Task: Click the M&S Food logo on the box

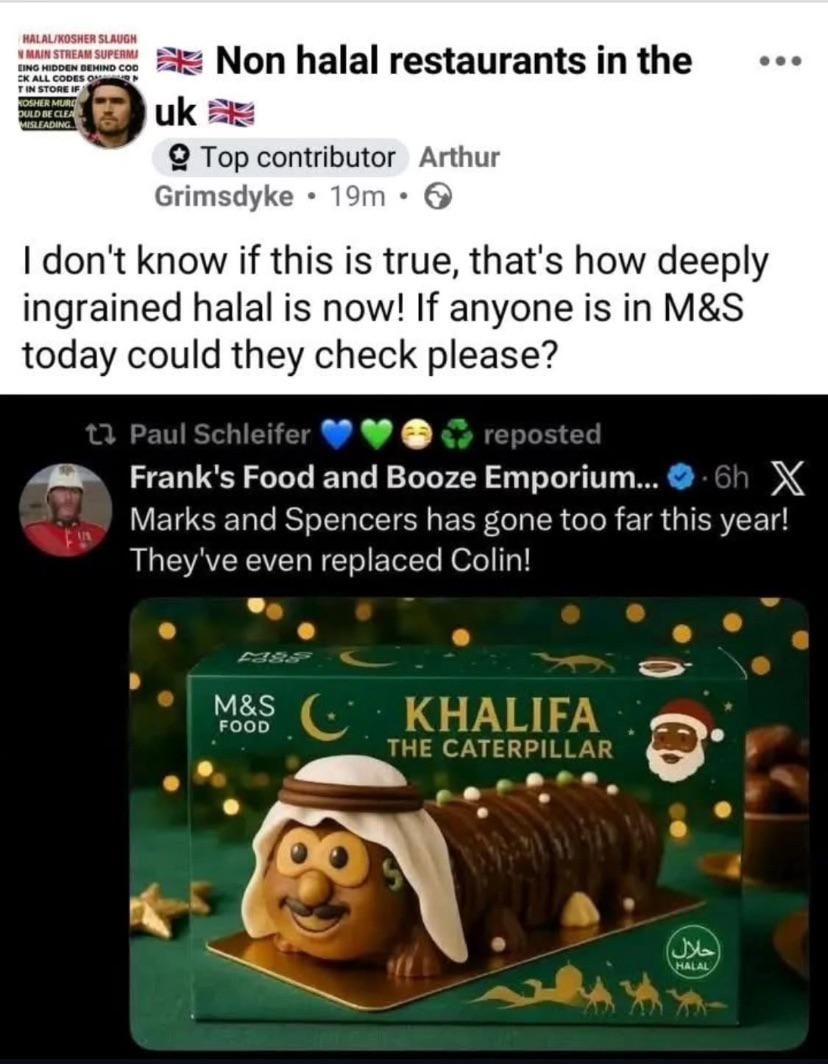Action: 244,713
